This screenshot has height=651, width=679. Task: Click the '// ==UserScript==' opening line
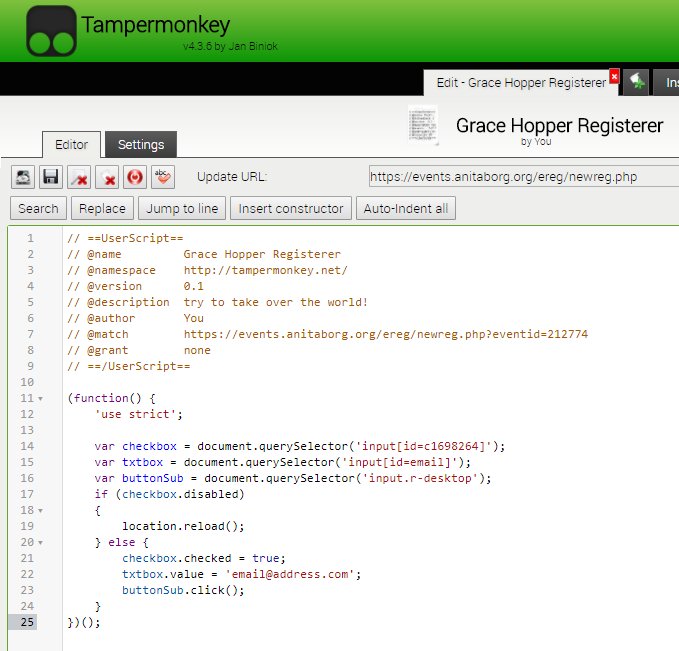[x=125, y=238]
